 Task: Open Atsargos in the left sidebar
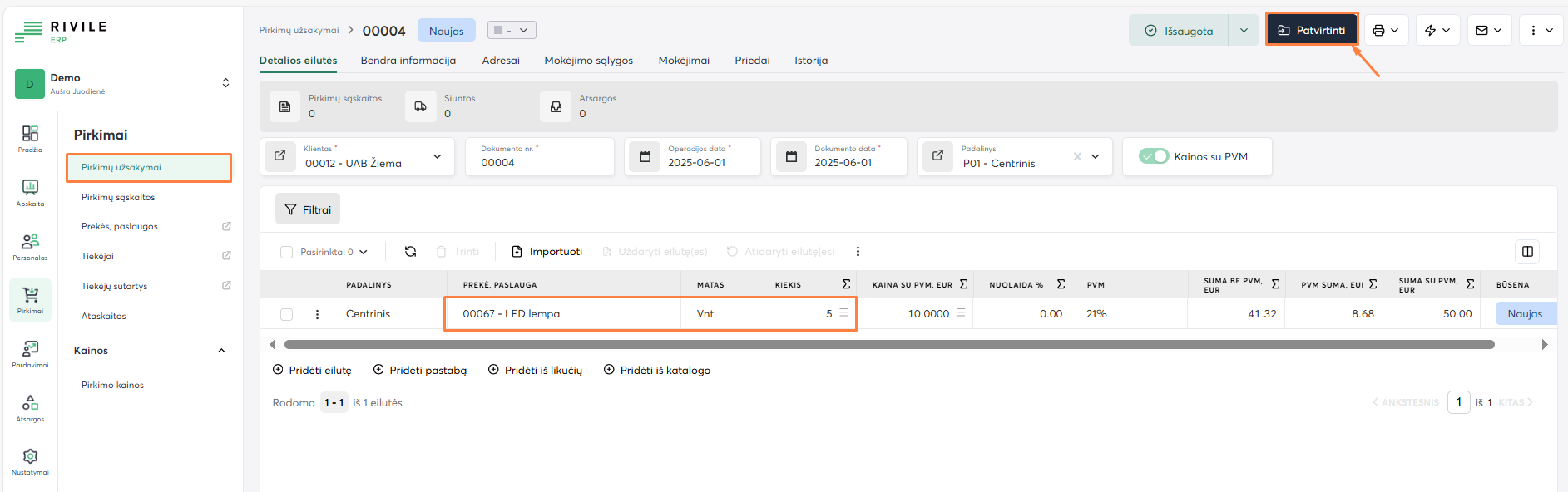(30, 407)
